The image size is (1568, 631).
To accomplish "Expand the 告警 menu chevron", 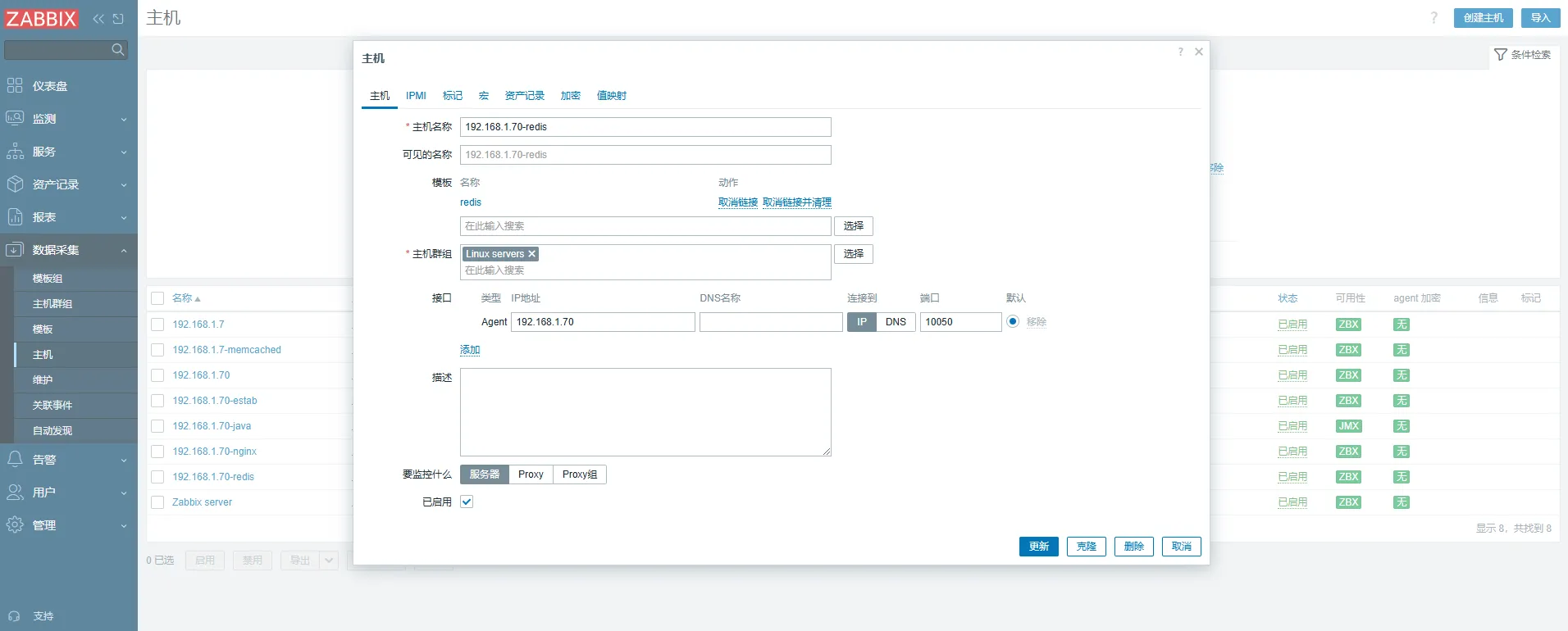I will 124,461.
